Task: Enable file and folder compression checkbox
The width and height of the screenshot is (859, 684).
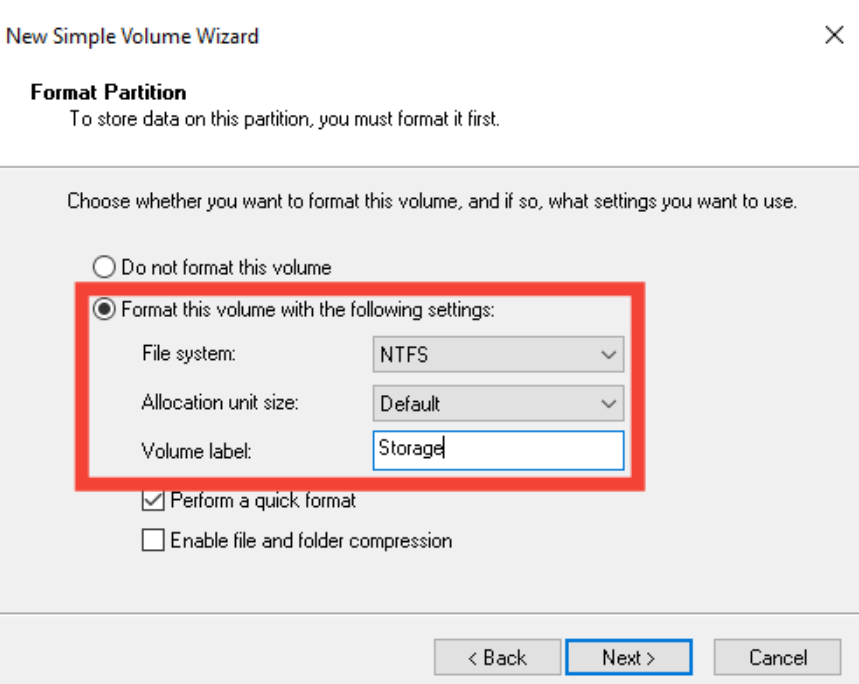Action: pyautogui.click(x=153, y=541)
